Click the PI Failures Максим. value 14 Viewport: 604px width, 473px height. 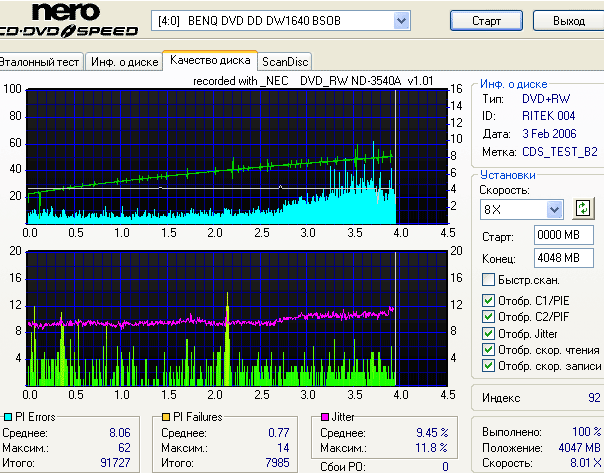pyautogui.click(x=283, y=448)
